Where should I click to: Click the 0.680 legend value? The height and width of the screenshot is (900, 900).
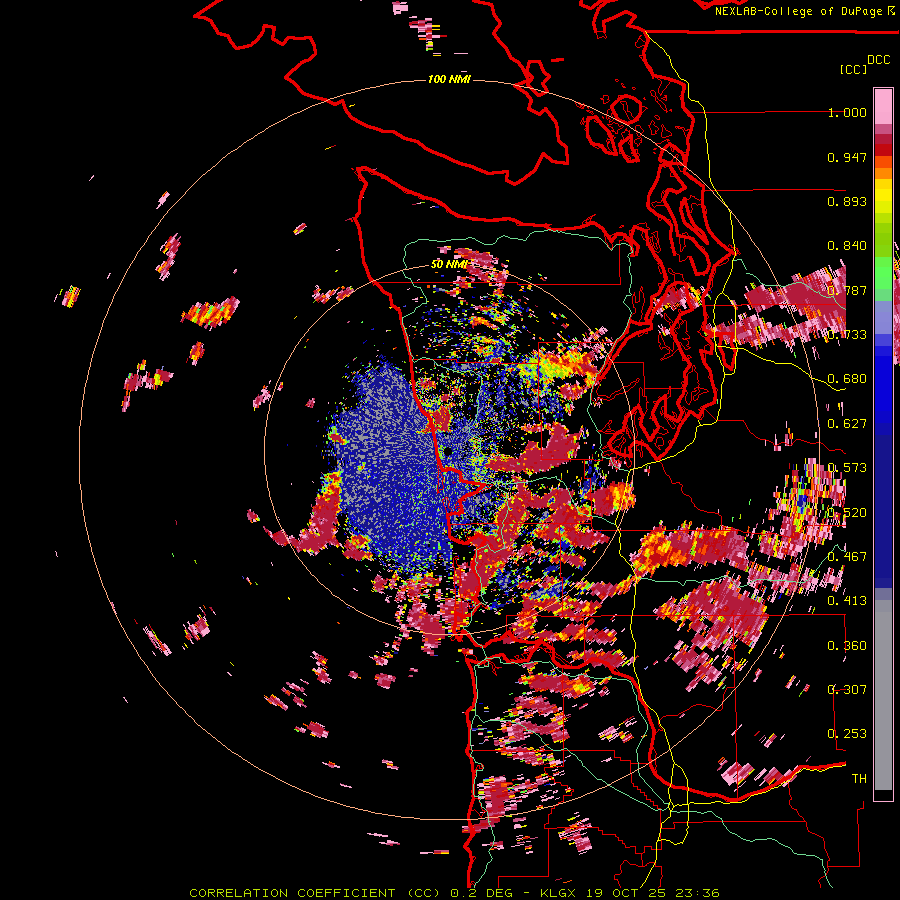click(x=847, y=379)
